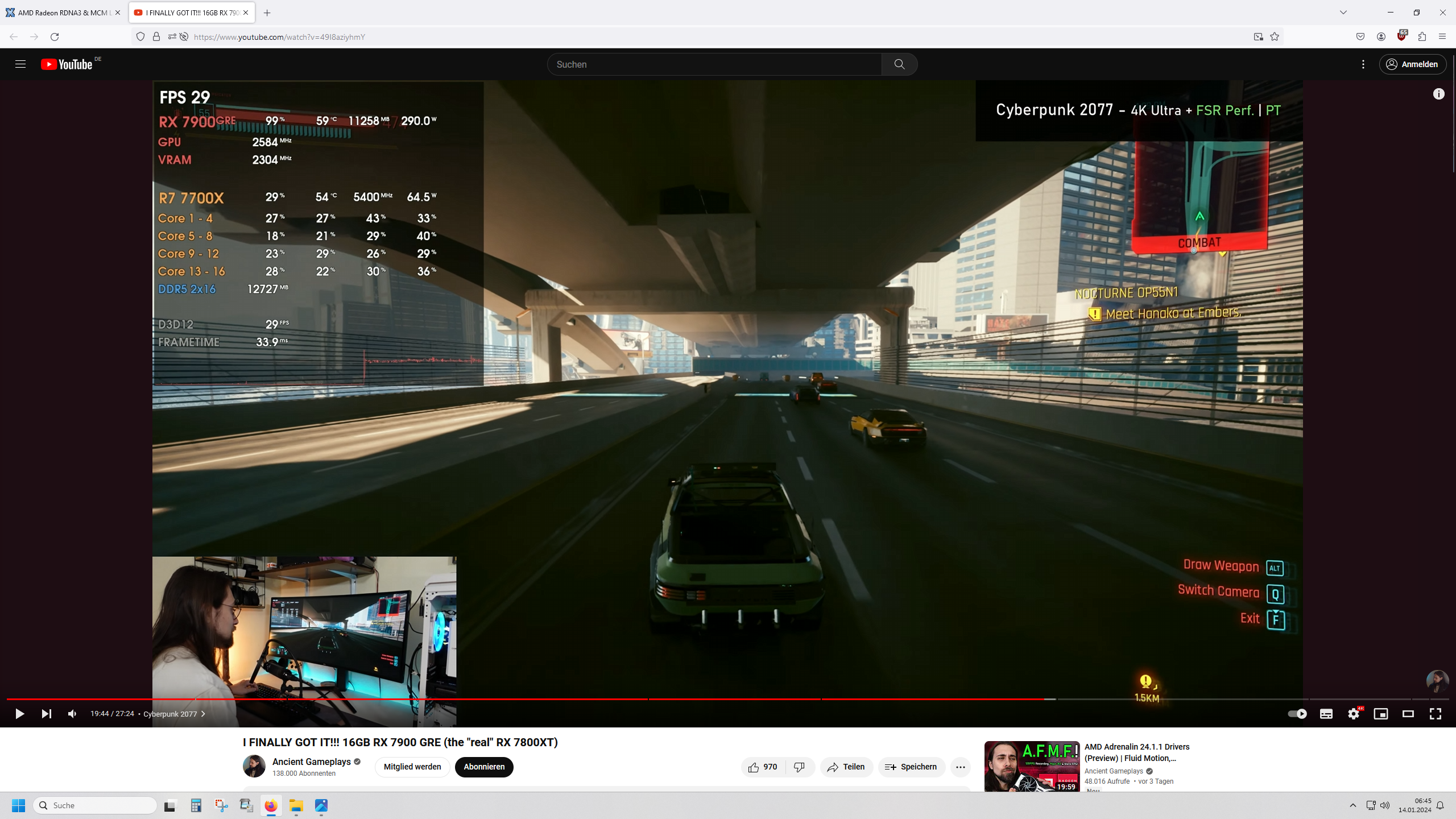This screenshot has height=819, width=1456.
Task: Enter fullscreen mode
Action: click(1435, 714)
